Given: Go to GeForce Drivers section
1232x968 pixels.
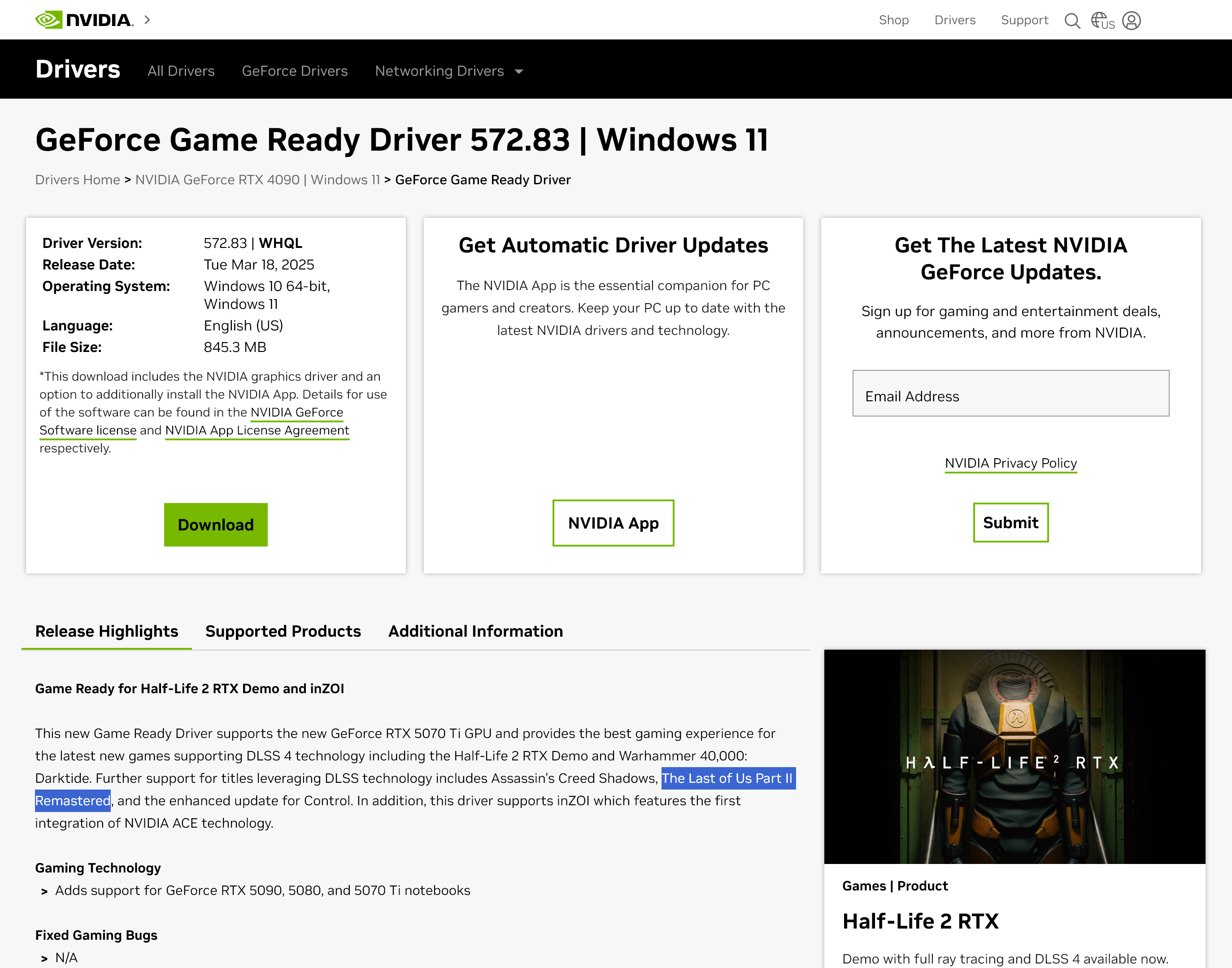Looking at the screenshot, I should pyautogui.click(x=294, y=71).
